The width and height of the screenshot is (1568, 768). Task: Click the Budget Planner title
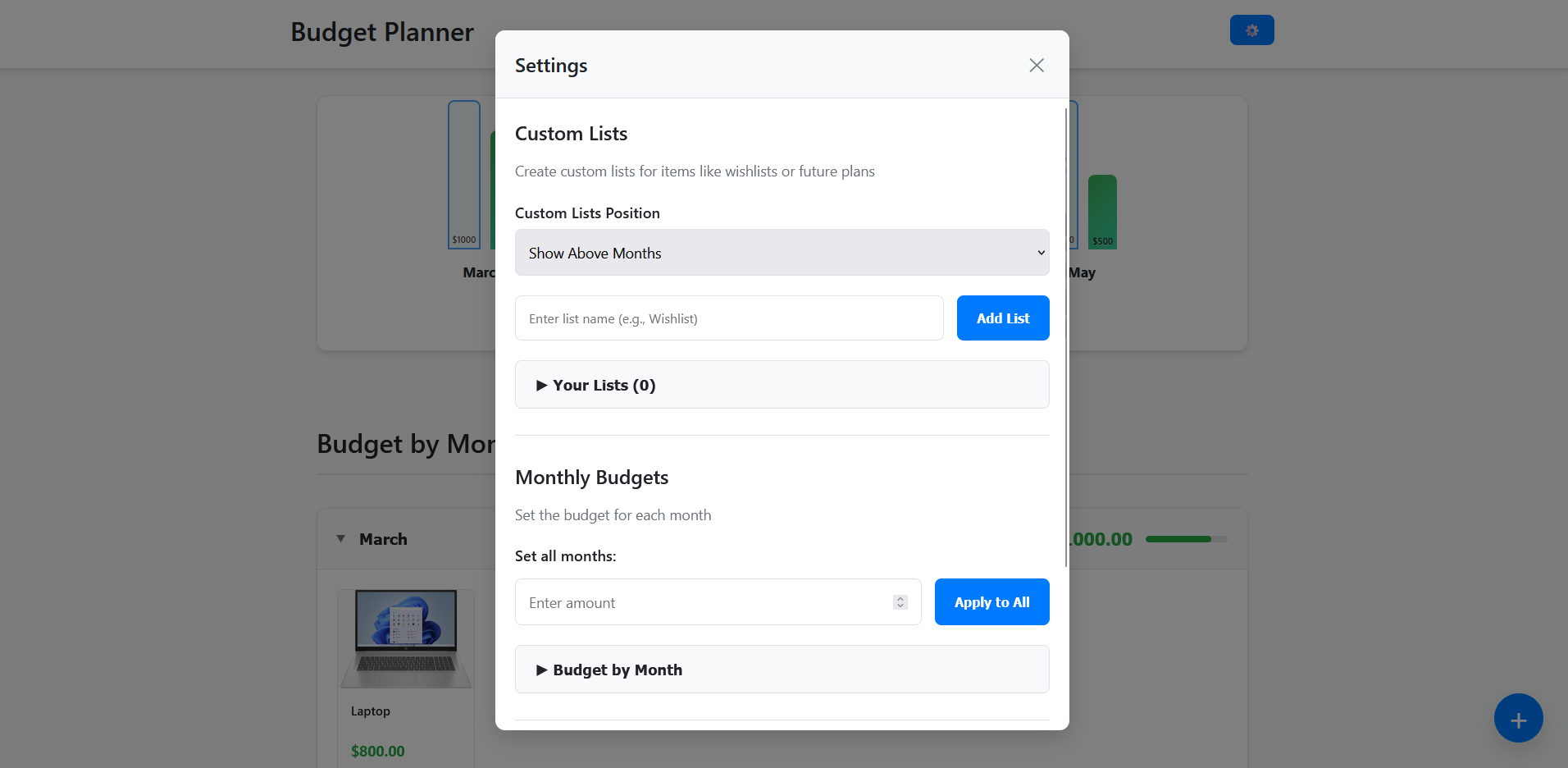coord(382,32)
